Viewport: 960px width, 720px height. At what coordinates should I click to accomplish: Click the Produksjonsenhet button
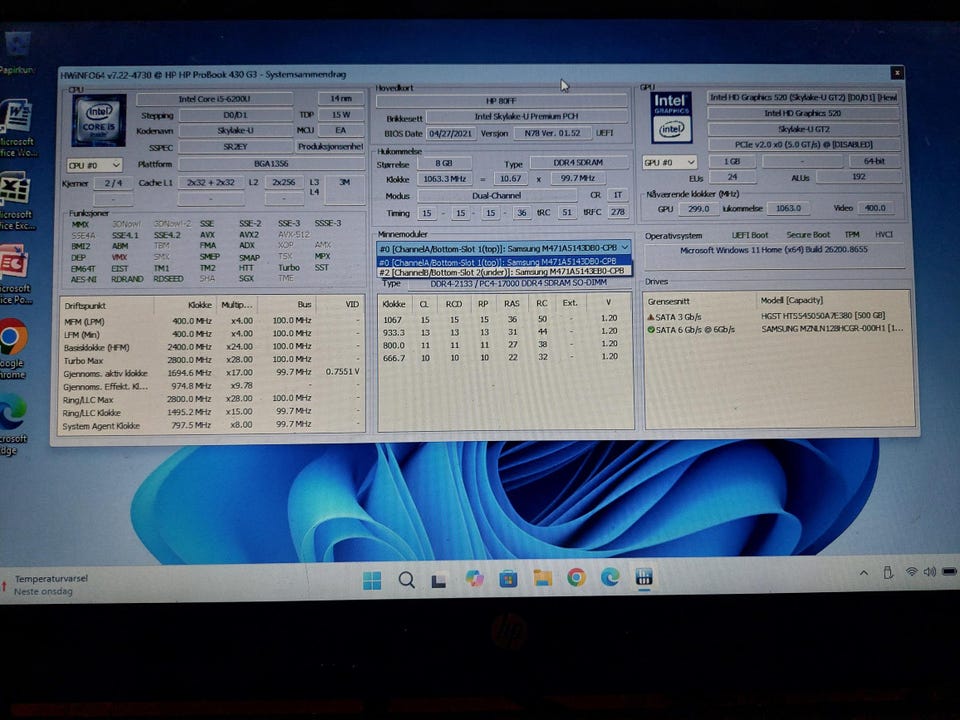[330, 147]
